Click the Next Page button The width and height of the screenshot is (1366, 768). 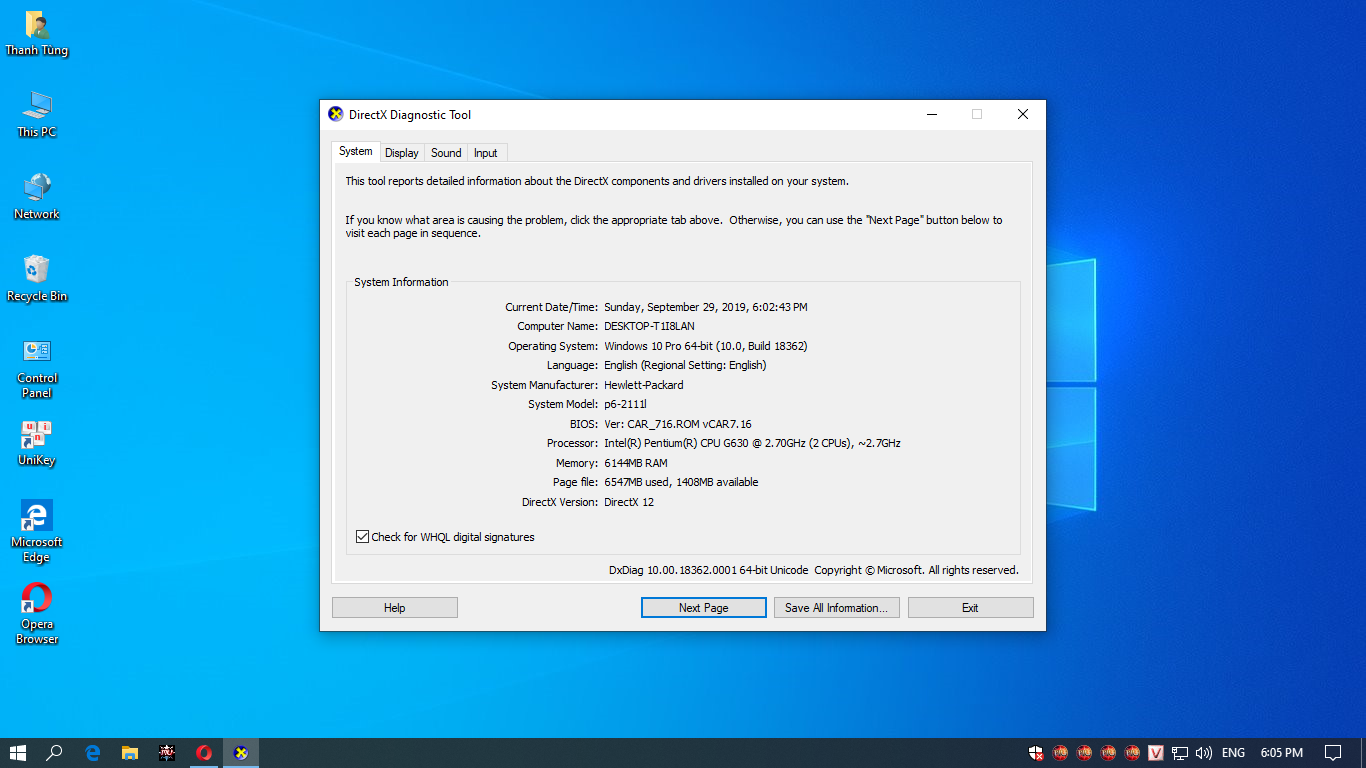tap(703, 608)
